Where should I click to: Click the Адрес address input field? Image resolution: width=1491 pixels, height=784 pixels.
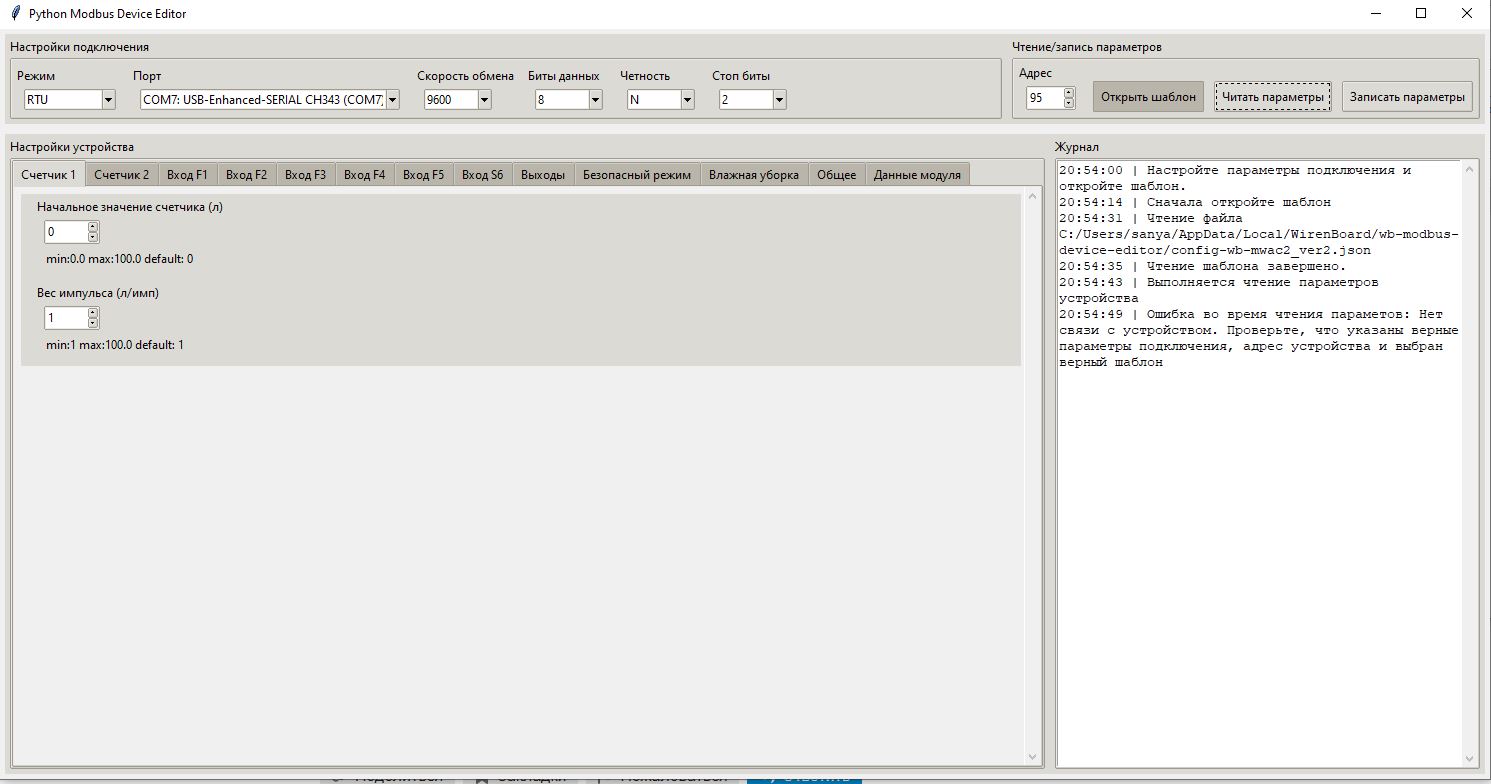[1044, 98]
